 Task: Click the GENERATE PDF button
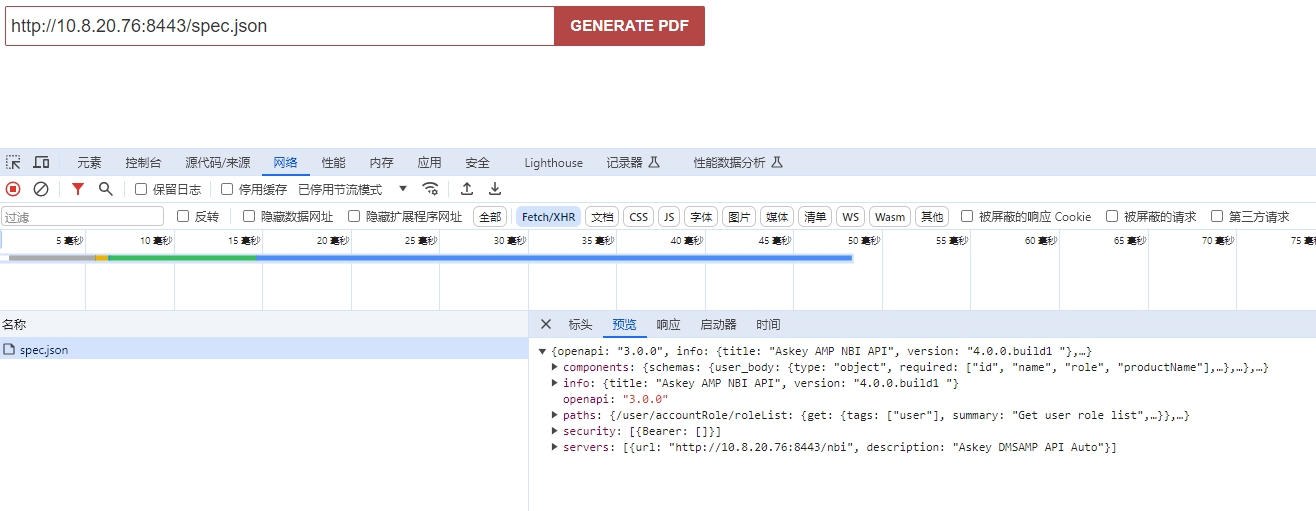coord(629,26)
